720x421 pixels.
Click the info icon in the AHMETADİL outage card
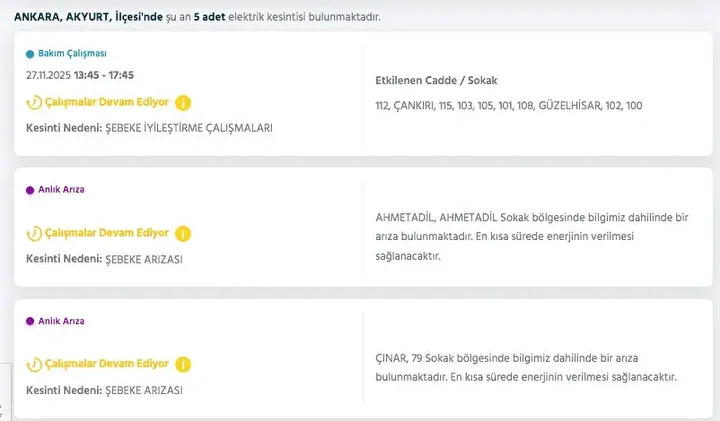click(183, 234)
